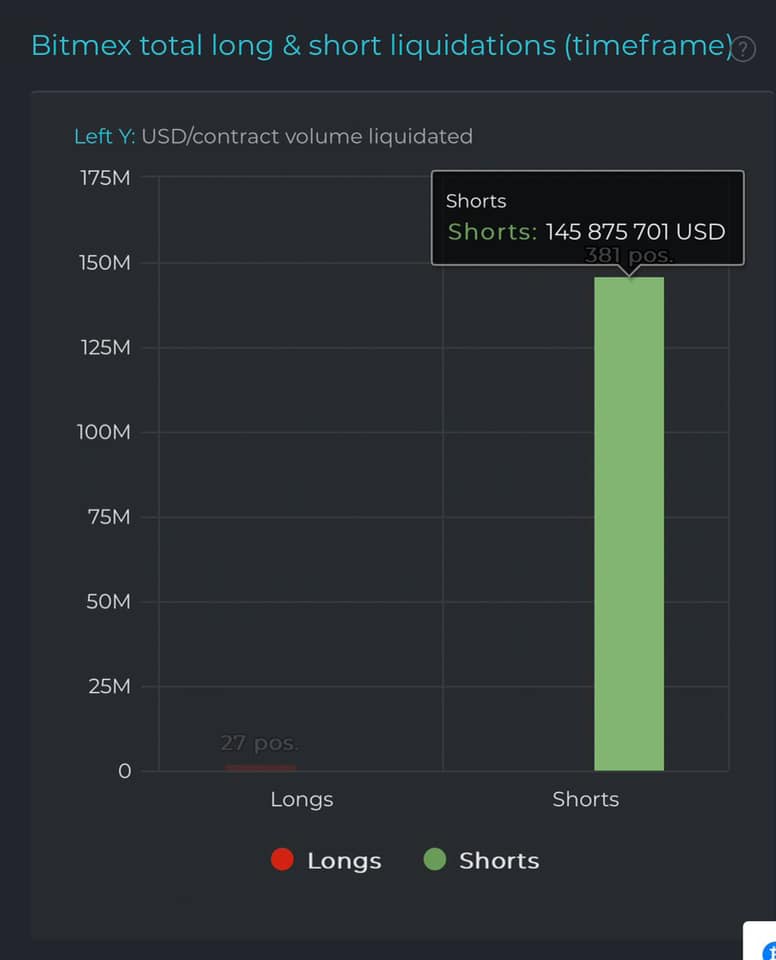The height and width of the screenshot is (960, 776).
Task: Click the 27 pos. label
Action: tap(260, 743)
